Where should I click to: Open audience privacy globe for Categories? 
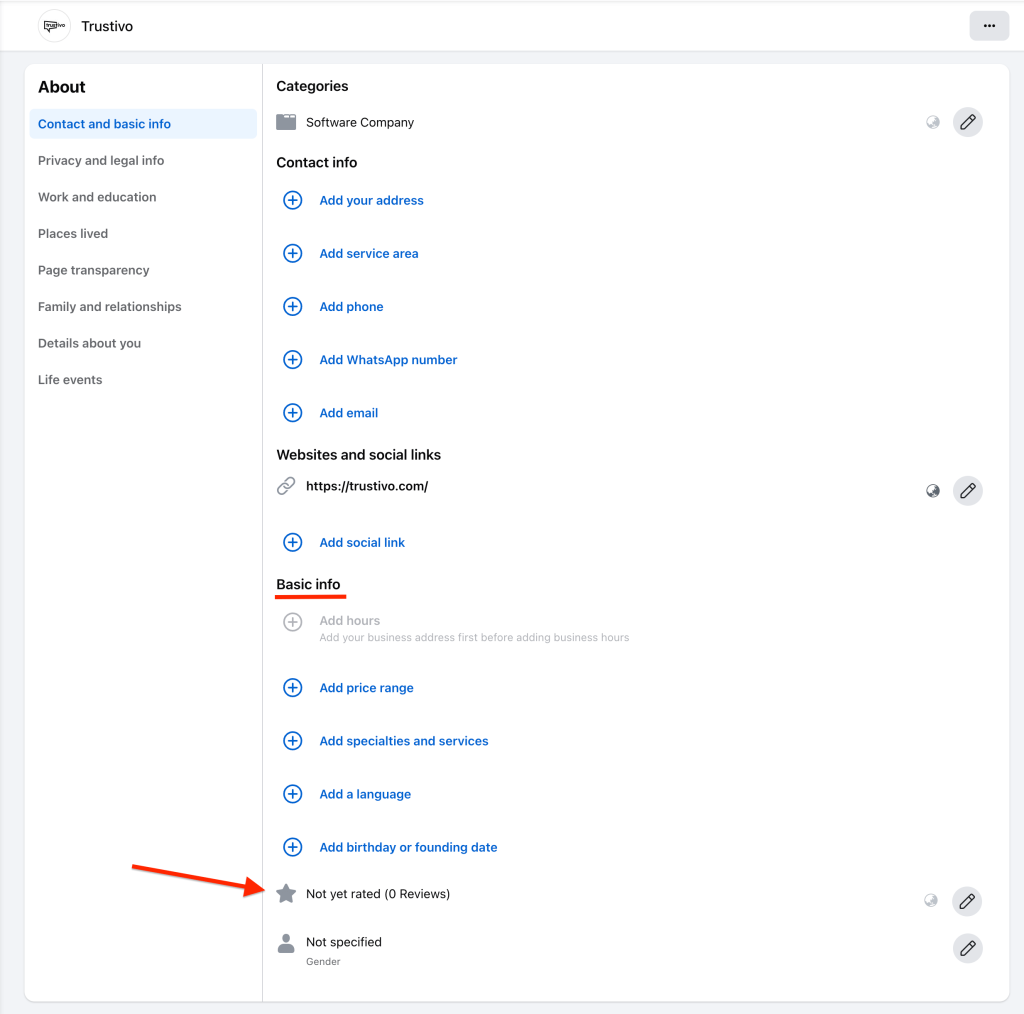pos(933,123)
